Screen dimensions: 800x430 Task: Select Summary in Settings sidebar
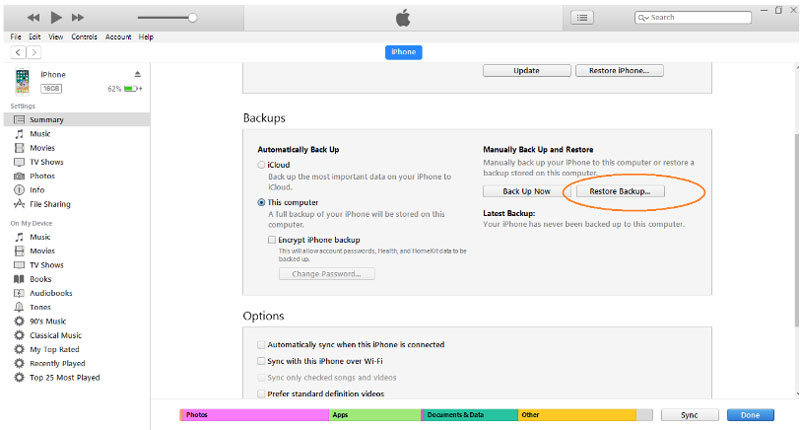point(77,119)
